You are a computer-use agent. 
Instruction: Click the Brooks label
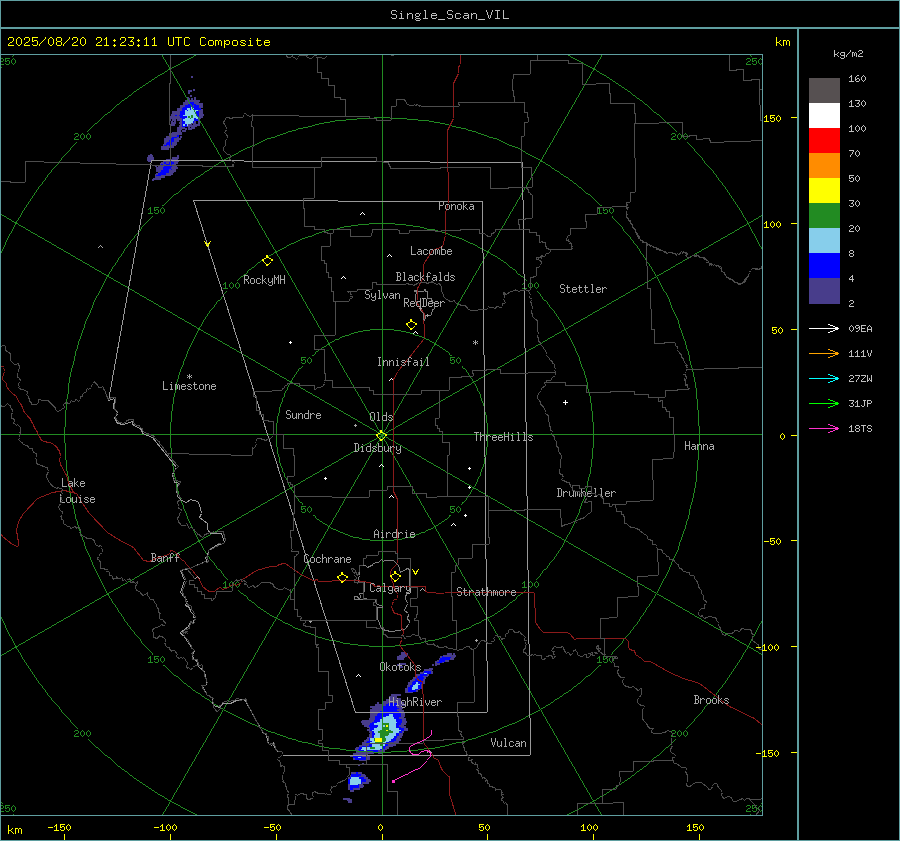(711, 700)
